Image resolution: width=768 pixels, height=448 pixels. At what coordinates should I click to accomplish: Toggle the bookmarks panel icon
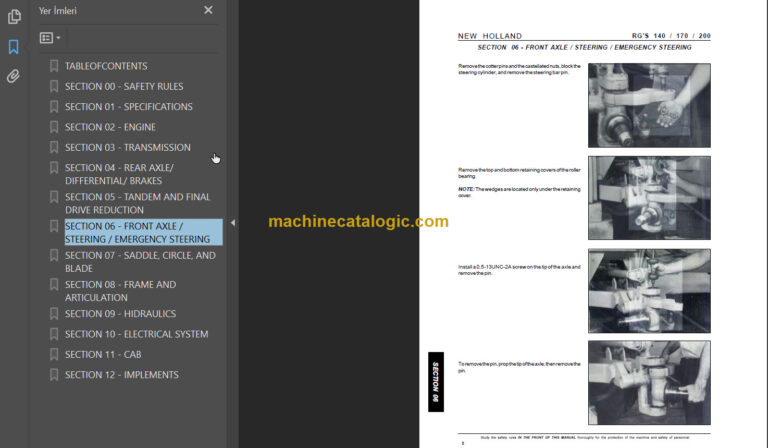[14, 47]
